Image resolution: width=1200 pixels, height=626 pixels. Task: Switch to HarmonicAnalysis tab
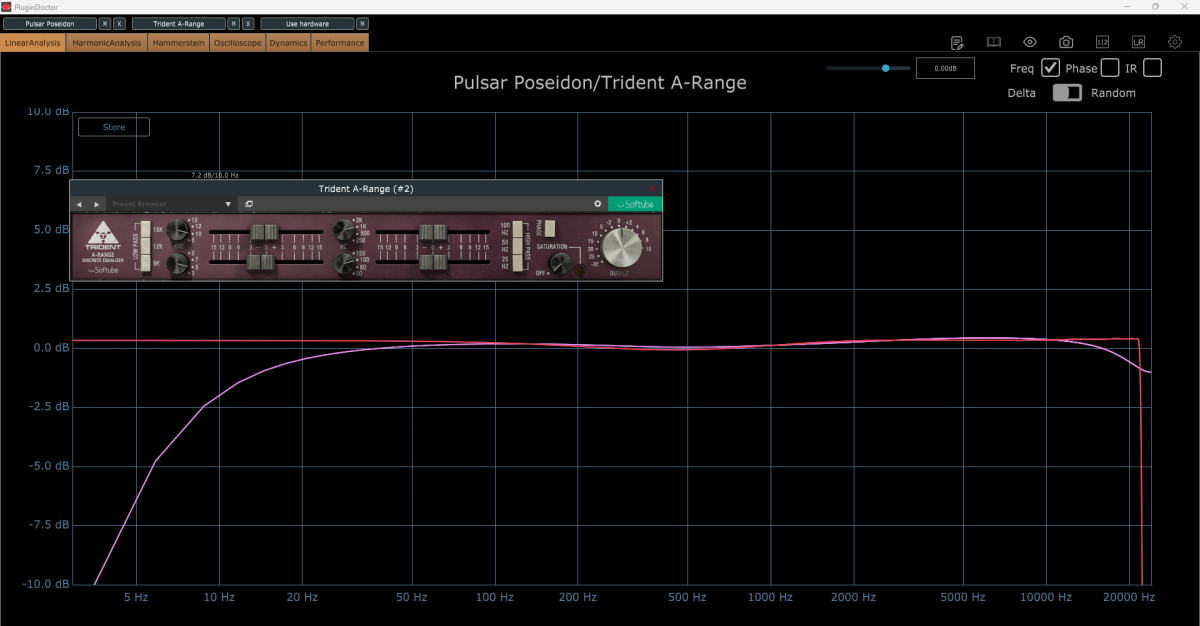[108, 43]
